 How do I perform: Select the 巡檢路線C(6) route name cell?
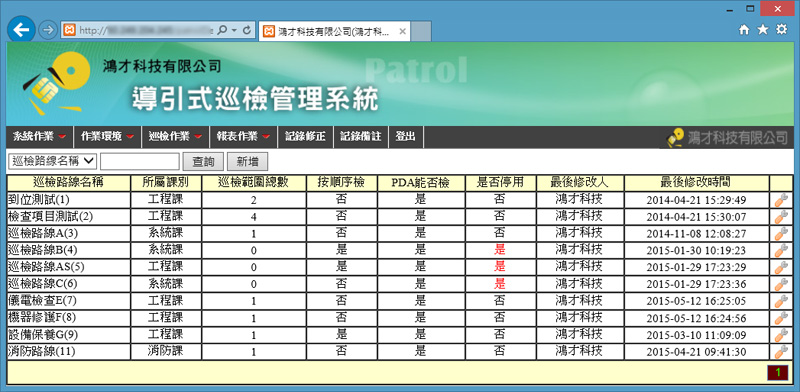click(69, 284)
